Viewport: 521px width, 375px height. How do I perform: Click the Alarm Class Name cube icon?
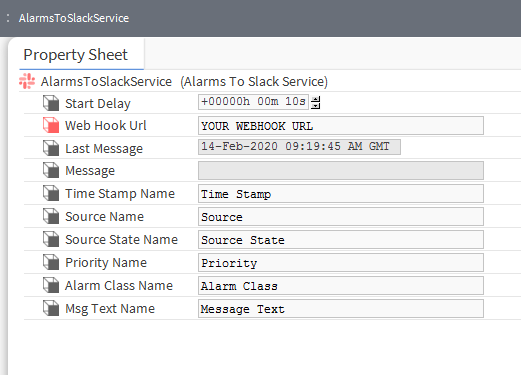point(51,285)
